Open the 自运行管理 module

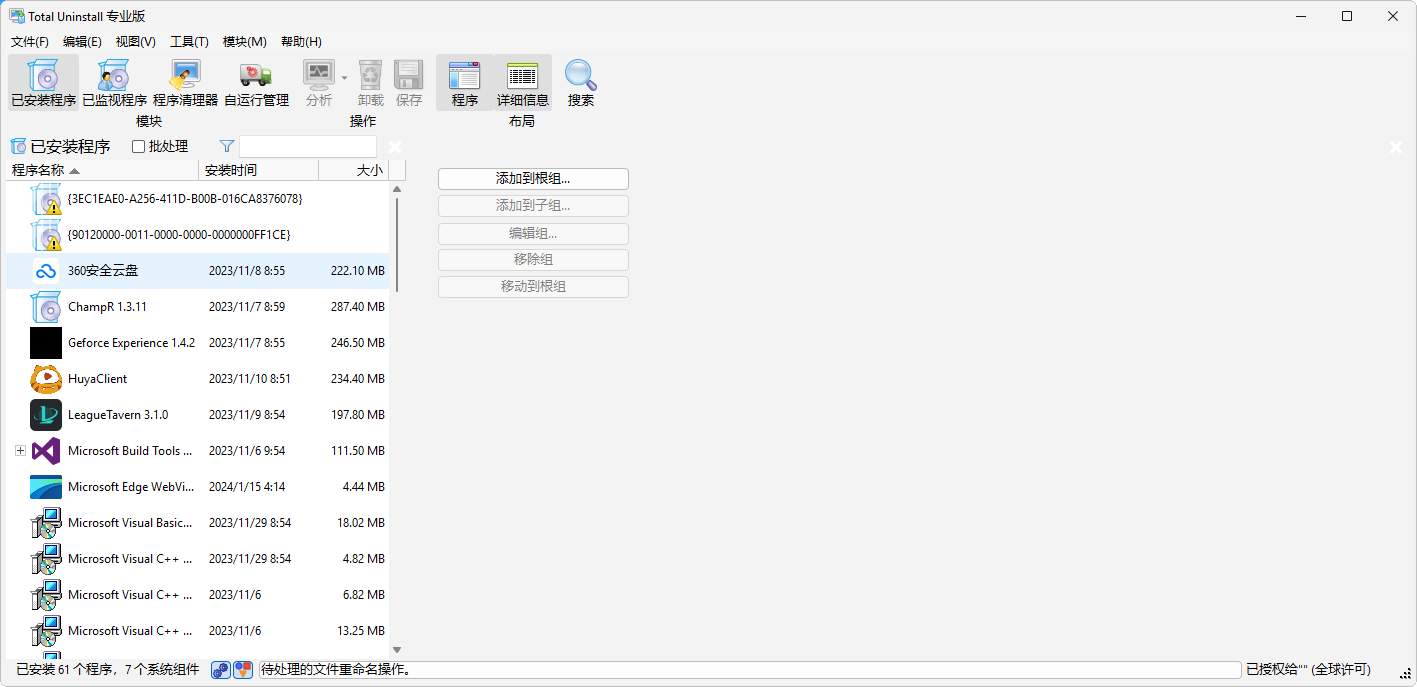[x=256, y=82]
